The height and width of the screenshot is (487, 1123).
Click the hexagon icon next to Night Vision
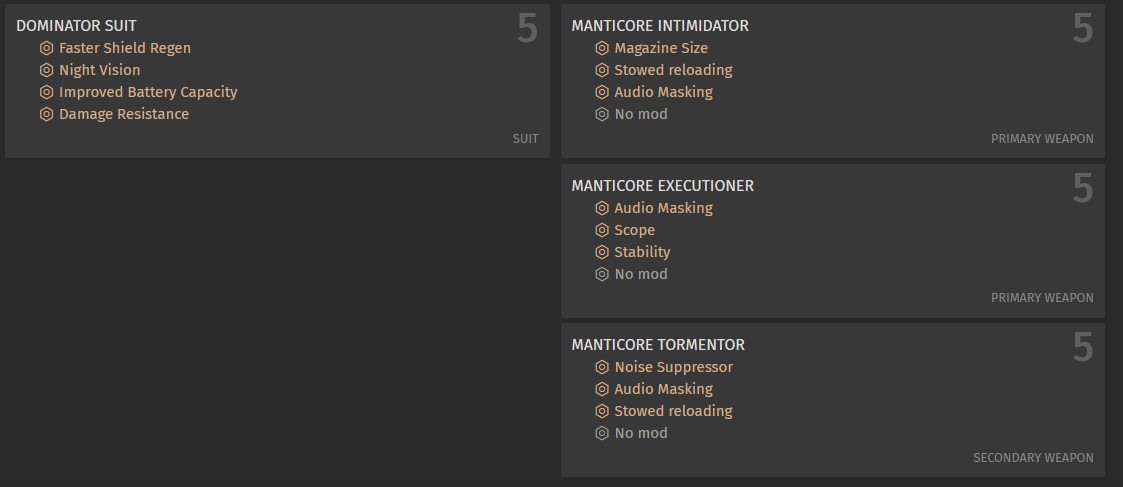(47, 70)
